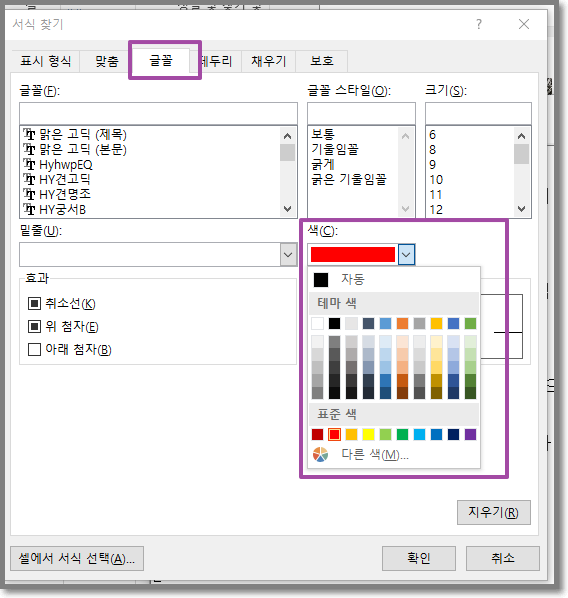Viewport: 568px width, 598px height.
Task: Pick the orange theme color swatch
Action: pyautogui.click(x=402, y=323)
